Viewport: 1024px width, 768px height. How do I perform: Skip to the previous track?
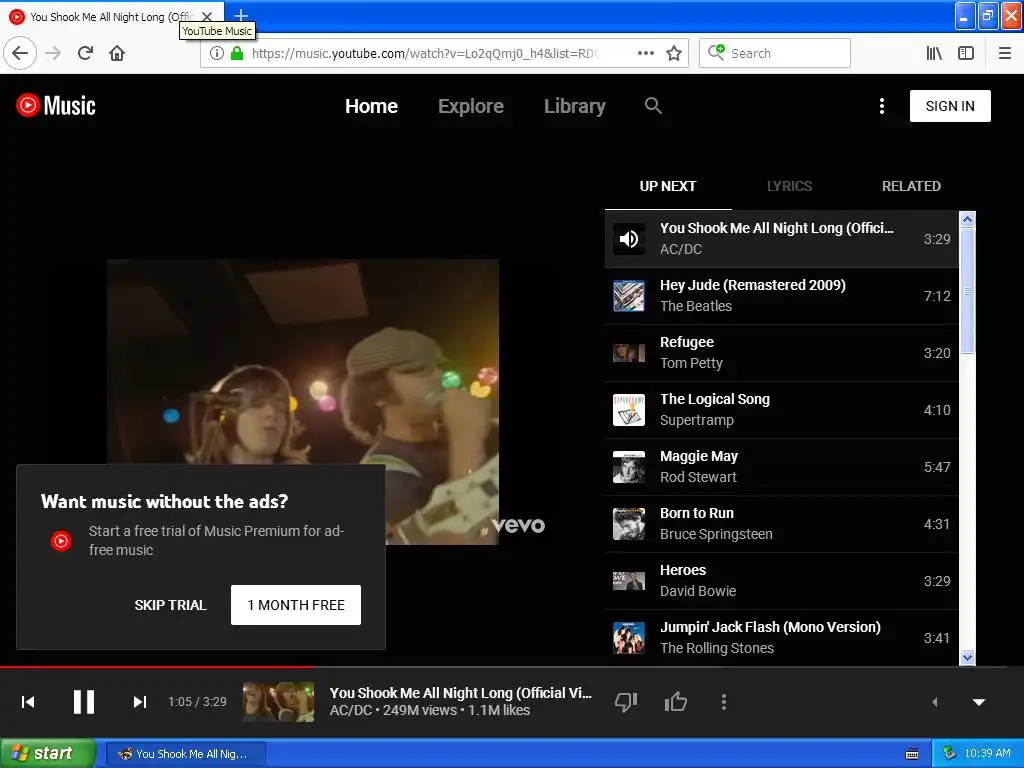click(x=28, y=702)
